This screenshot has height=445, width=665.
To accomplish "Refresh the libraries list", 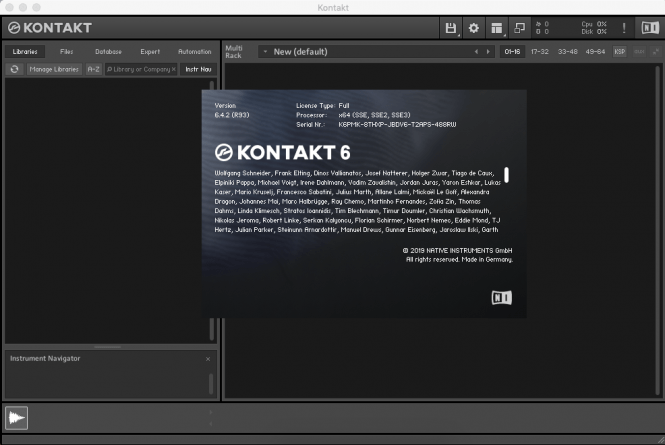I will pyautogui.click(x=14, y=69).
